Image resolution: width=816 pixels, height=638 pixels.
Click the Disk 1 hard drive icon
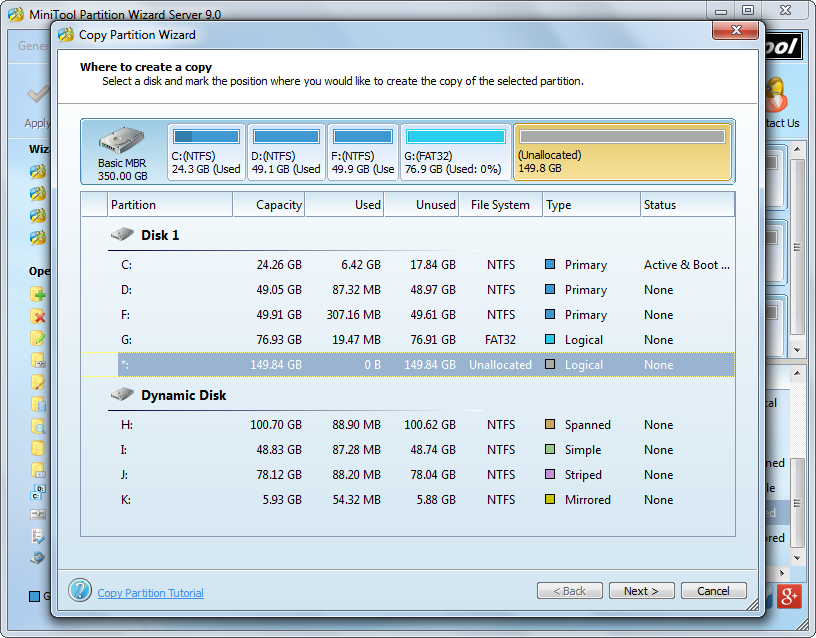point(122,234)
